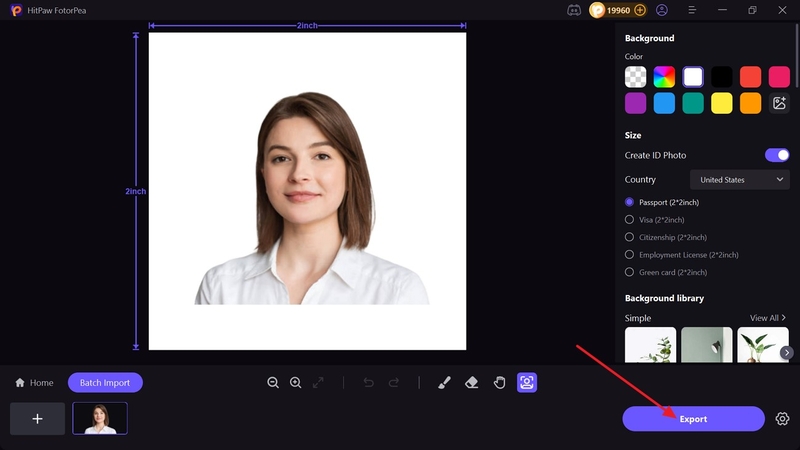Click the zoom in magnifier
The height and width of the screenshot is (450, 800).
point(295,383)
